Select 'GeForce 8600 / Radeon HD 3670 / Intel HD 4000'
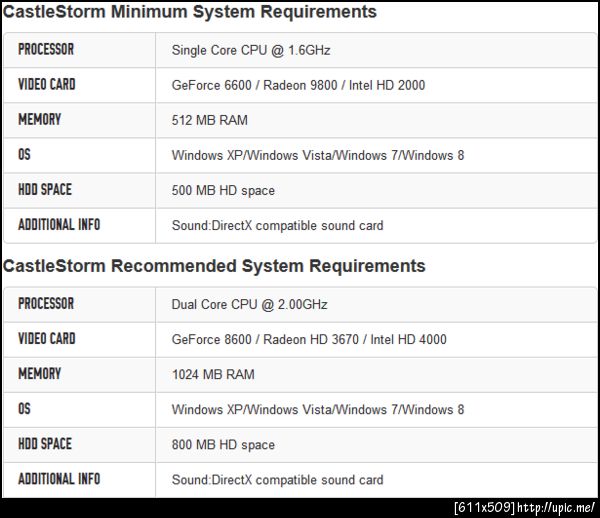The height and width of the screenshot is (518, 600). (309, 339)
